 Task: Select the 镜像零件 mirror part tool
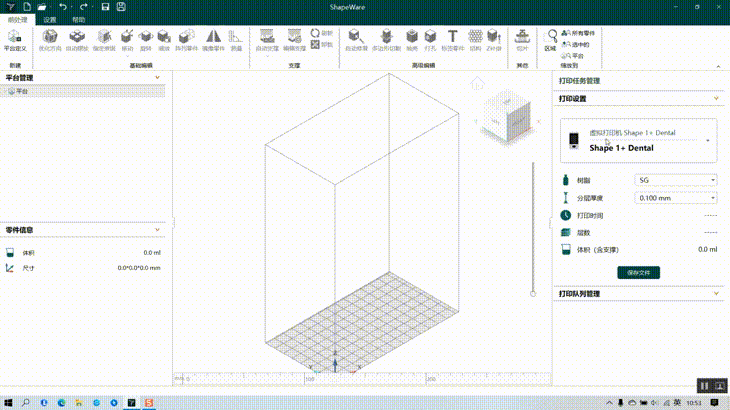(214, 39)
